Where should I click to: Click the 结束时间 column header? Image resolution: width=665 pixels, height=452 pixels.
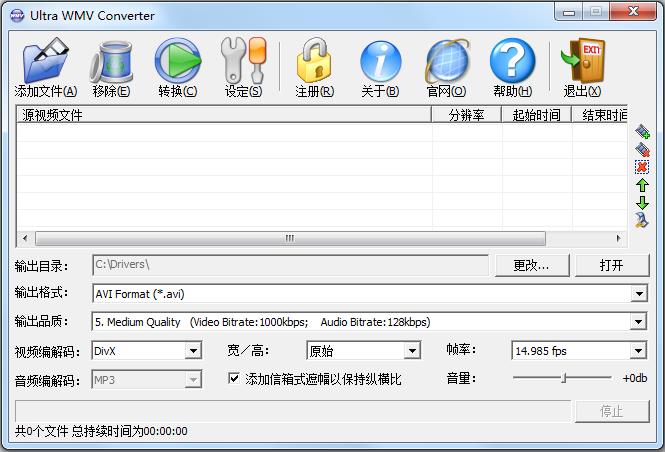point(600,115)
